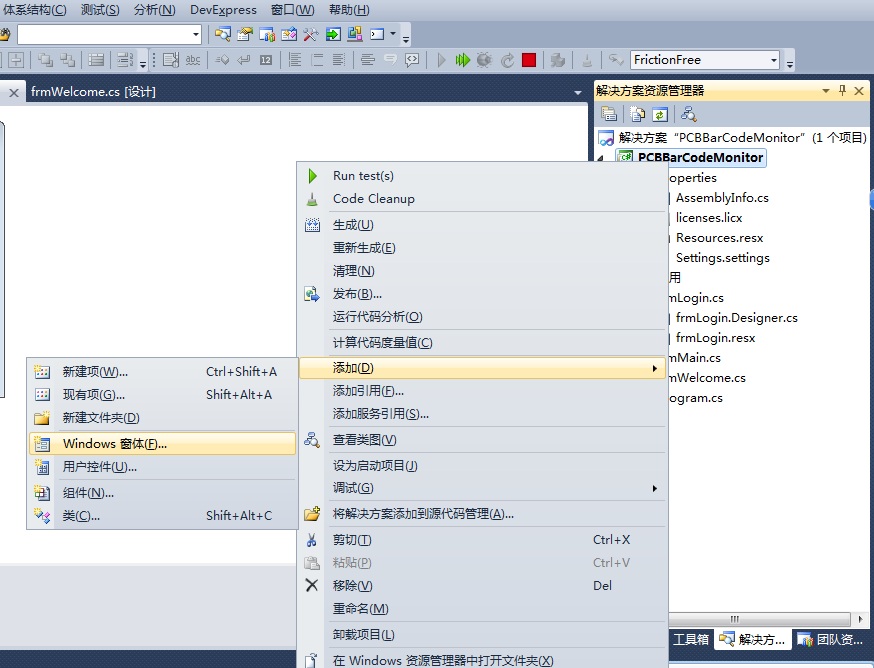This screenshot has height=668, width=874.
Task: Open the FrictionFree dropdown
Action: pos(773,60)
